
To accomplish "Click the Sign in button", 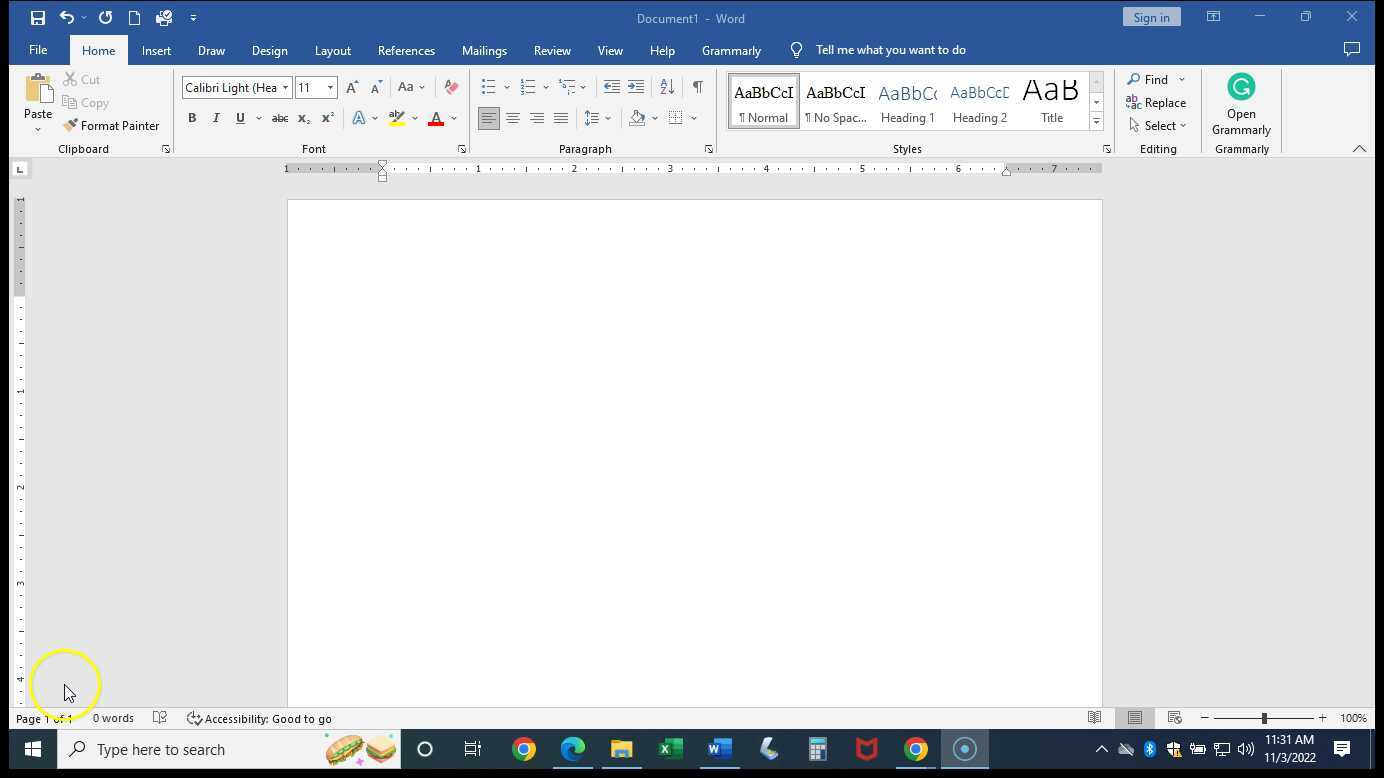I will click(1151, 17).
